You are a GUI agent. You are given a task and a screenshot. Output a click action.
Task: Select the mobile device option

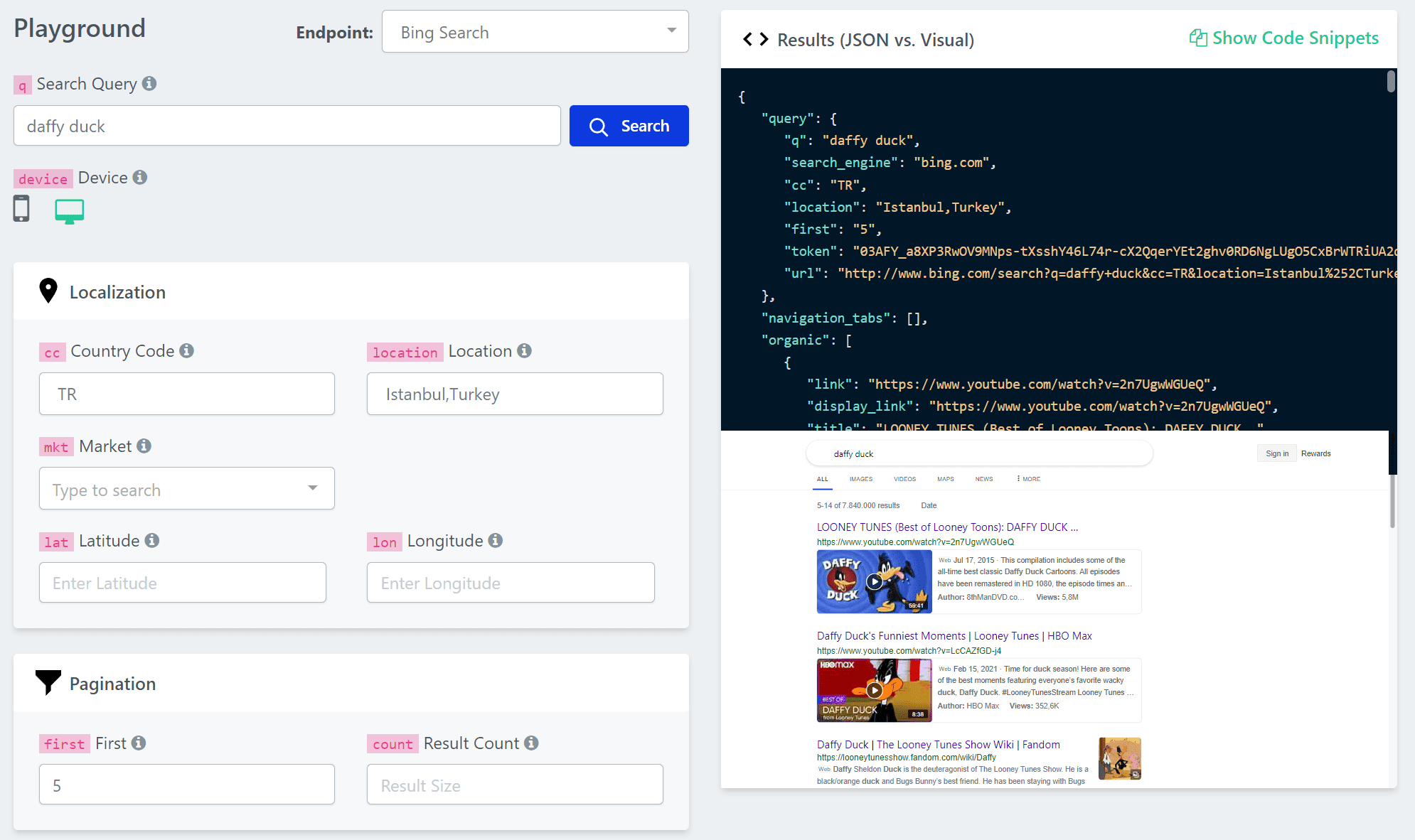(x=21, y=208)
